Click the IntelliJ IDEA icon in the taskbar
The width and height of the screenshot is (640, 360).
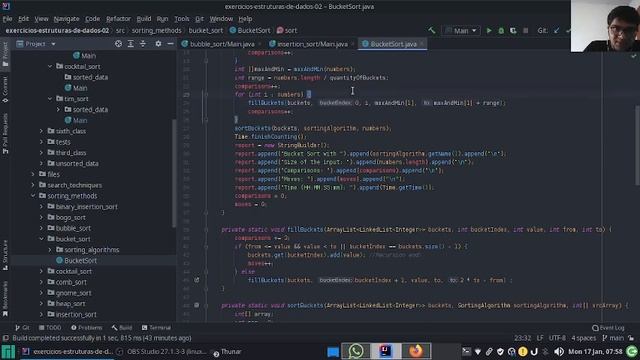point(386,351)
